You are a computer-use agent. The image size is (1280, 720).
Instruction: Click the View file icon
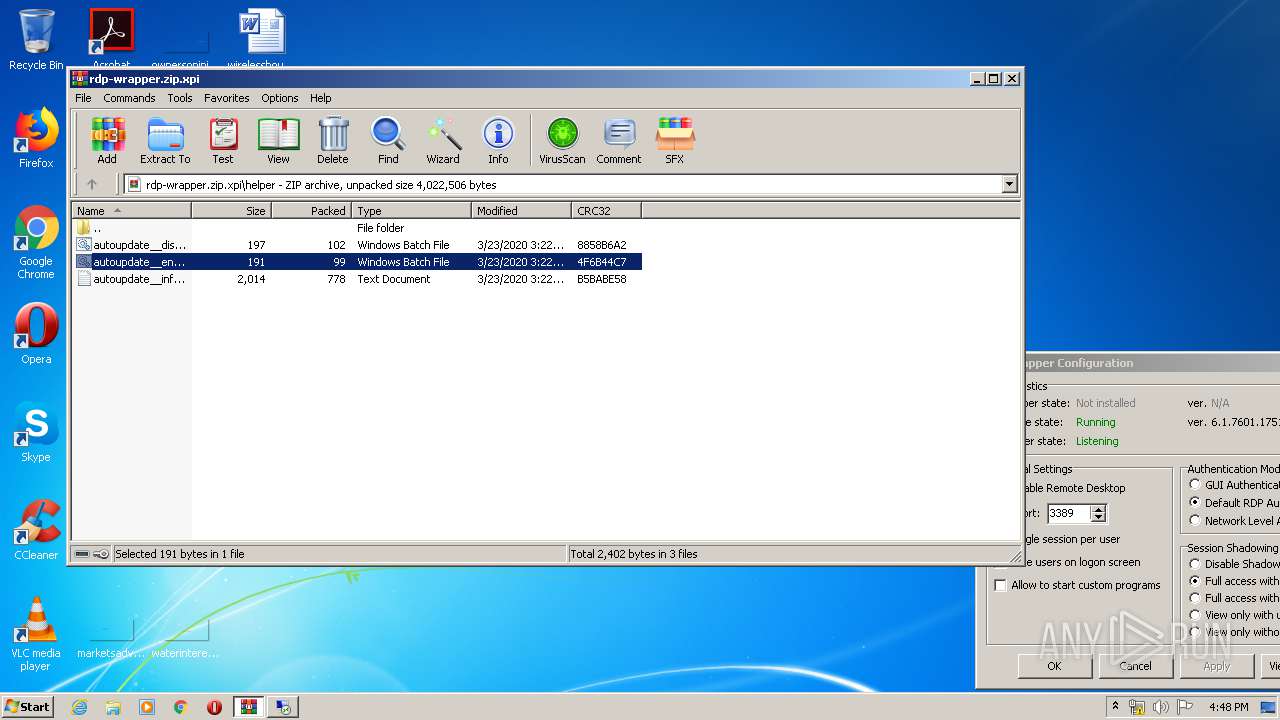pos(278,140)
